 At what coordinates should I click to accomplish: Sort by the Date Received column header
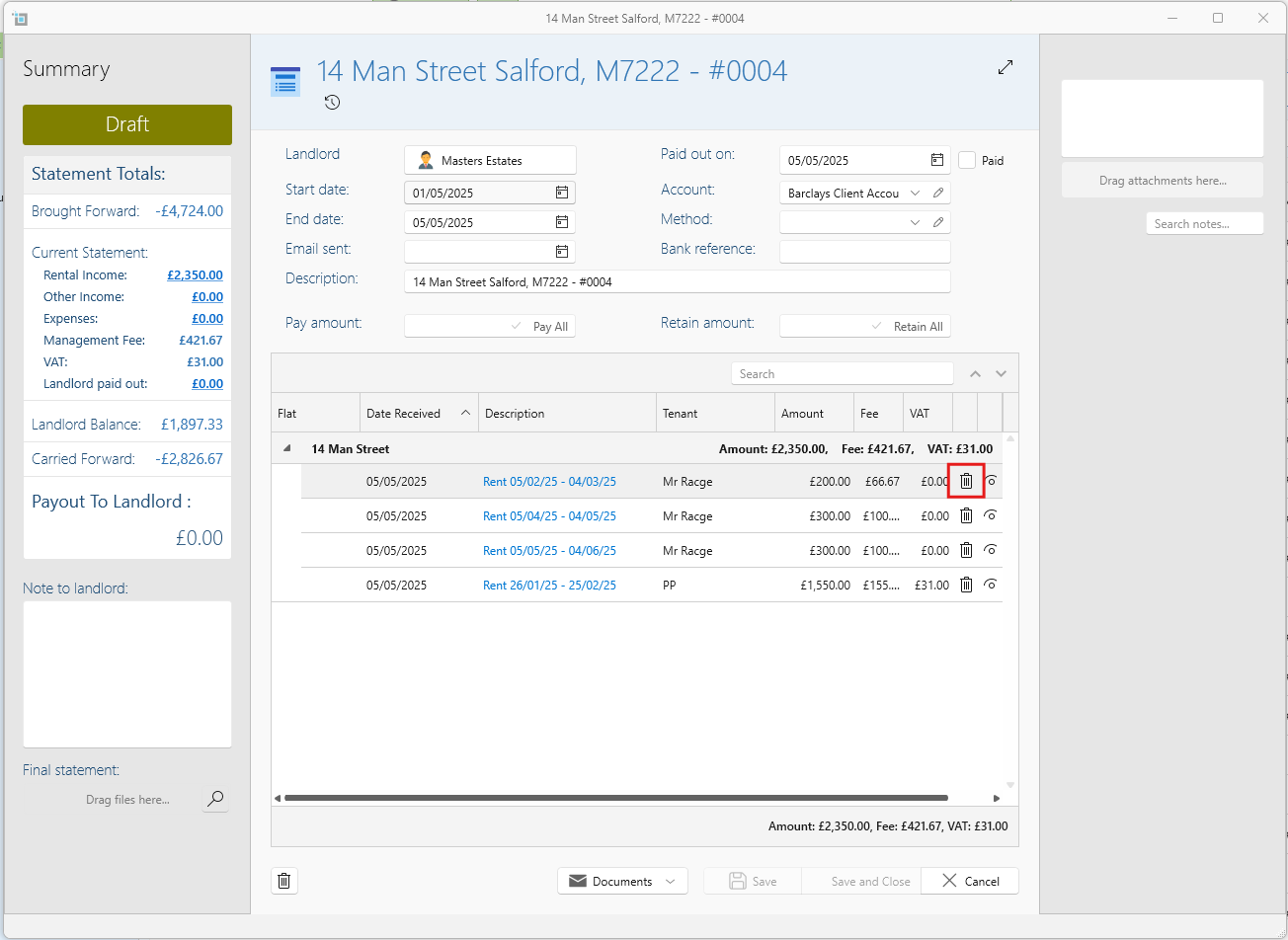pyautogui.click(x=419, y=414)
